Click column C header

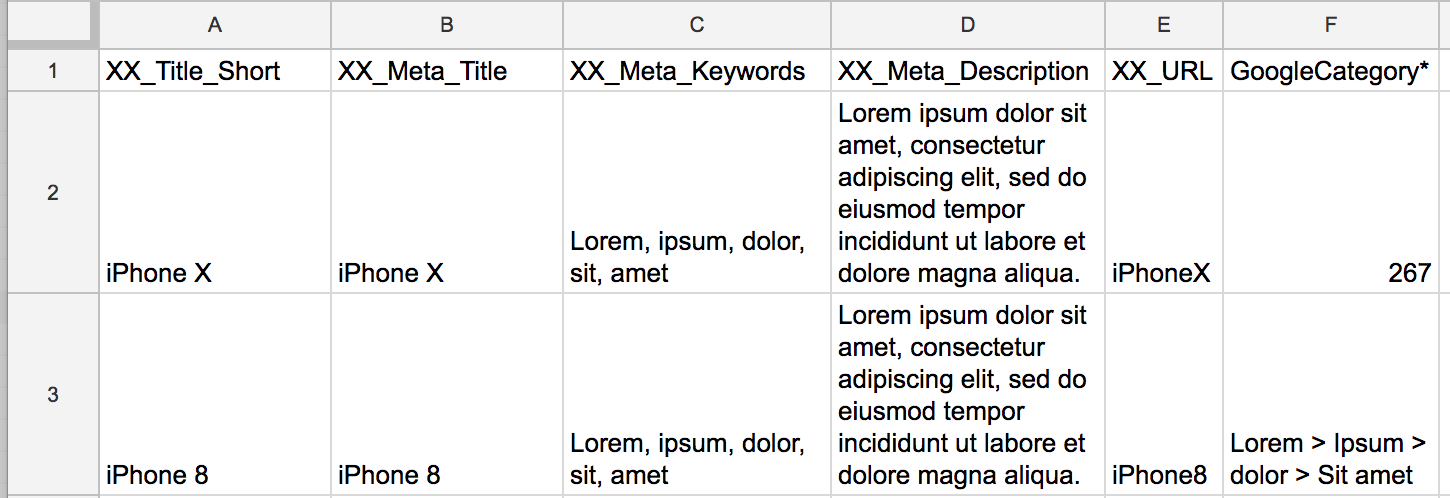pos(696,25)
